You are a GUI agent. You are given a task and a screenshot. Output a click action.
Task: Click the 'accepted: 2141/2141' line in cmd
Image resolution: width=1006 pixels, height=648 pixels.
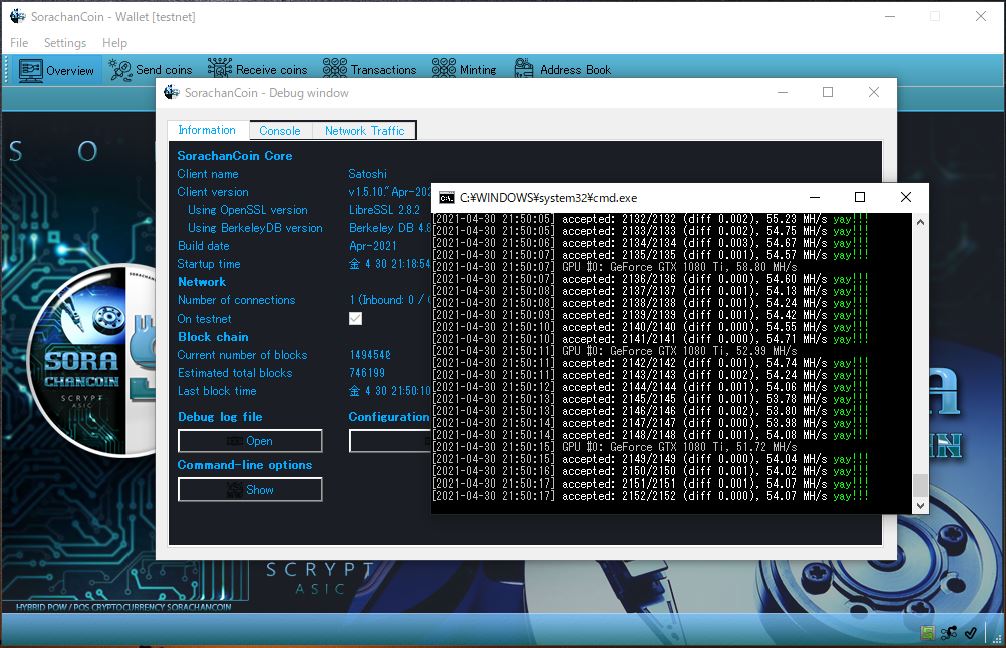click(651, 339)
